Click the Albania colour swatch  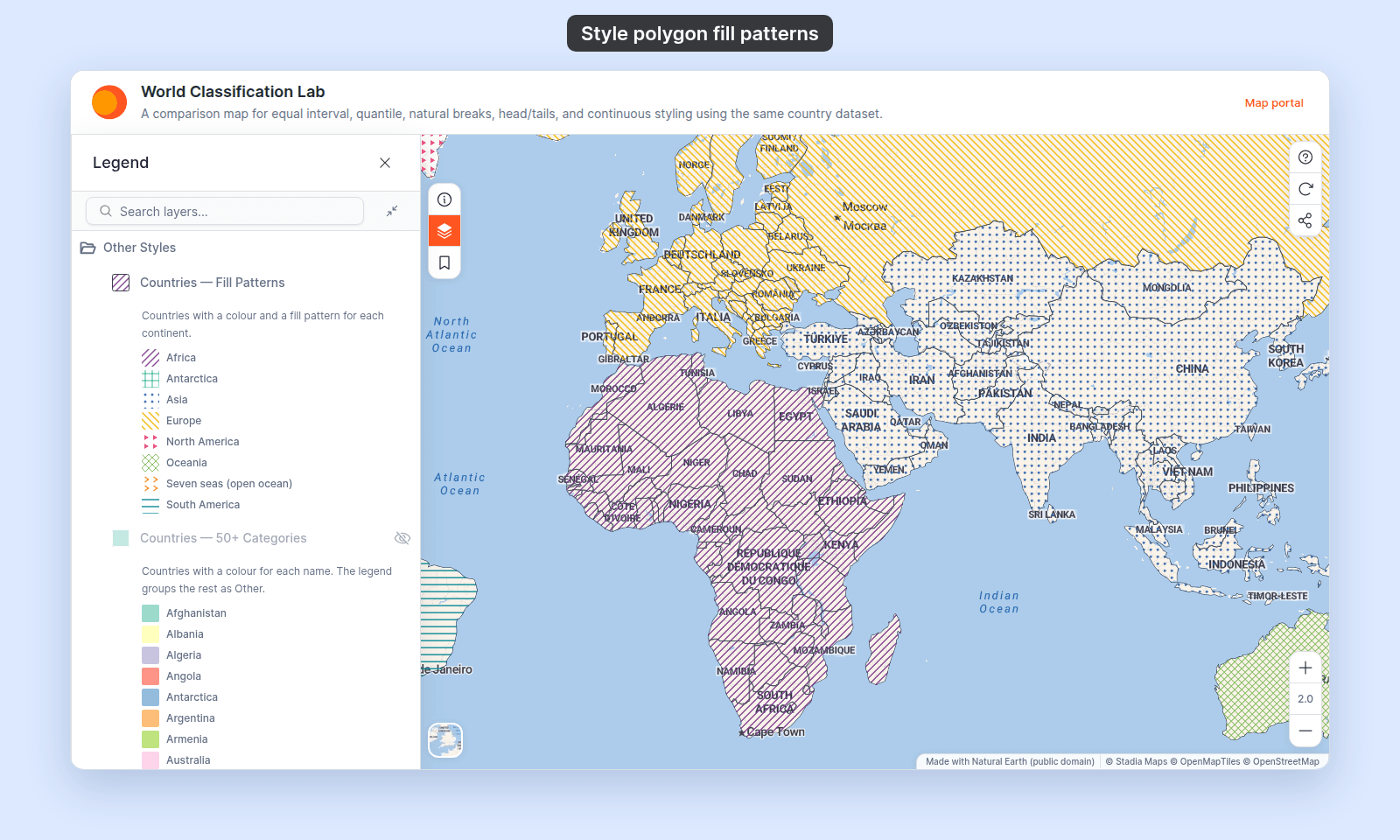pyautogui.click(x=150, y=634)
